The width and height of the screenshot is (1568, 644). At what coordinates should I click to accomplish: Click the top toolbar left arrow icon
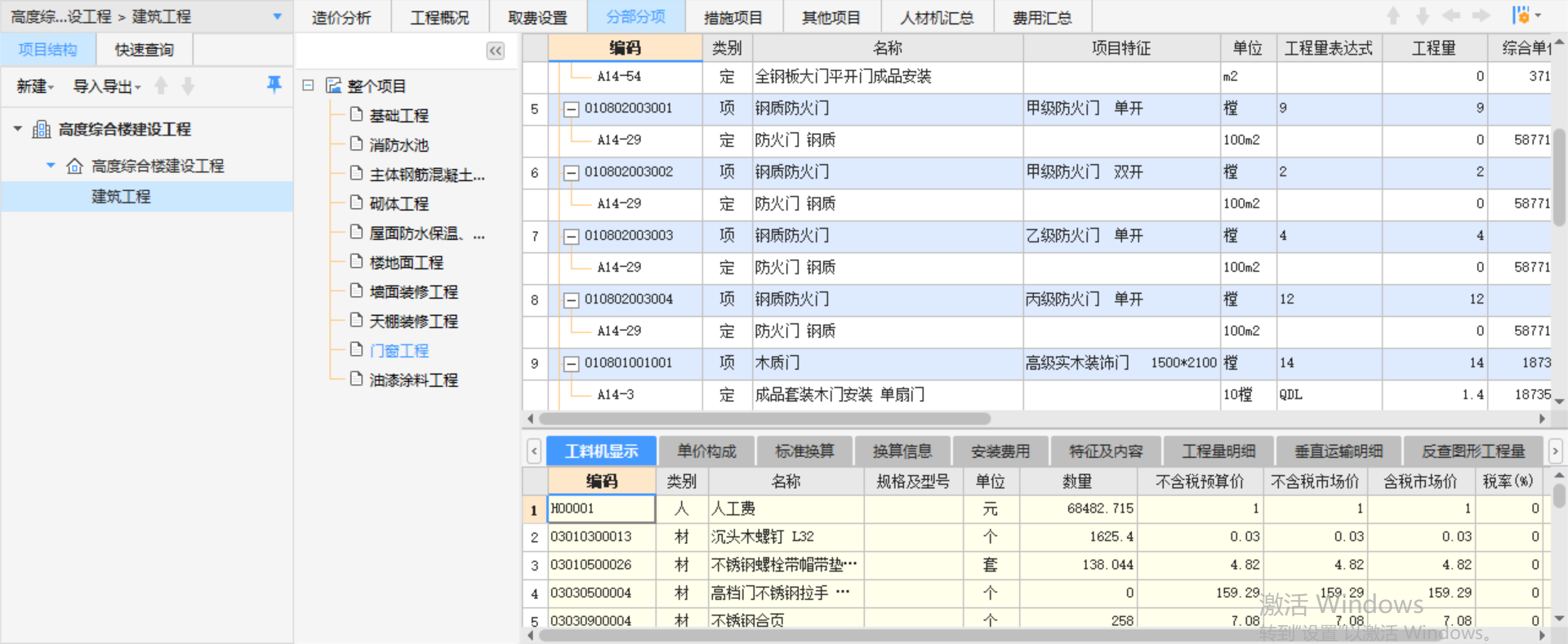(1451, 16)
